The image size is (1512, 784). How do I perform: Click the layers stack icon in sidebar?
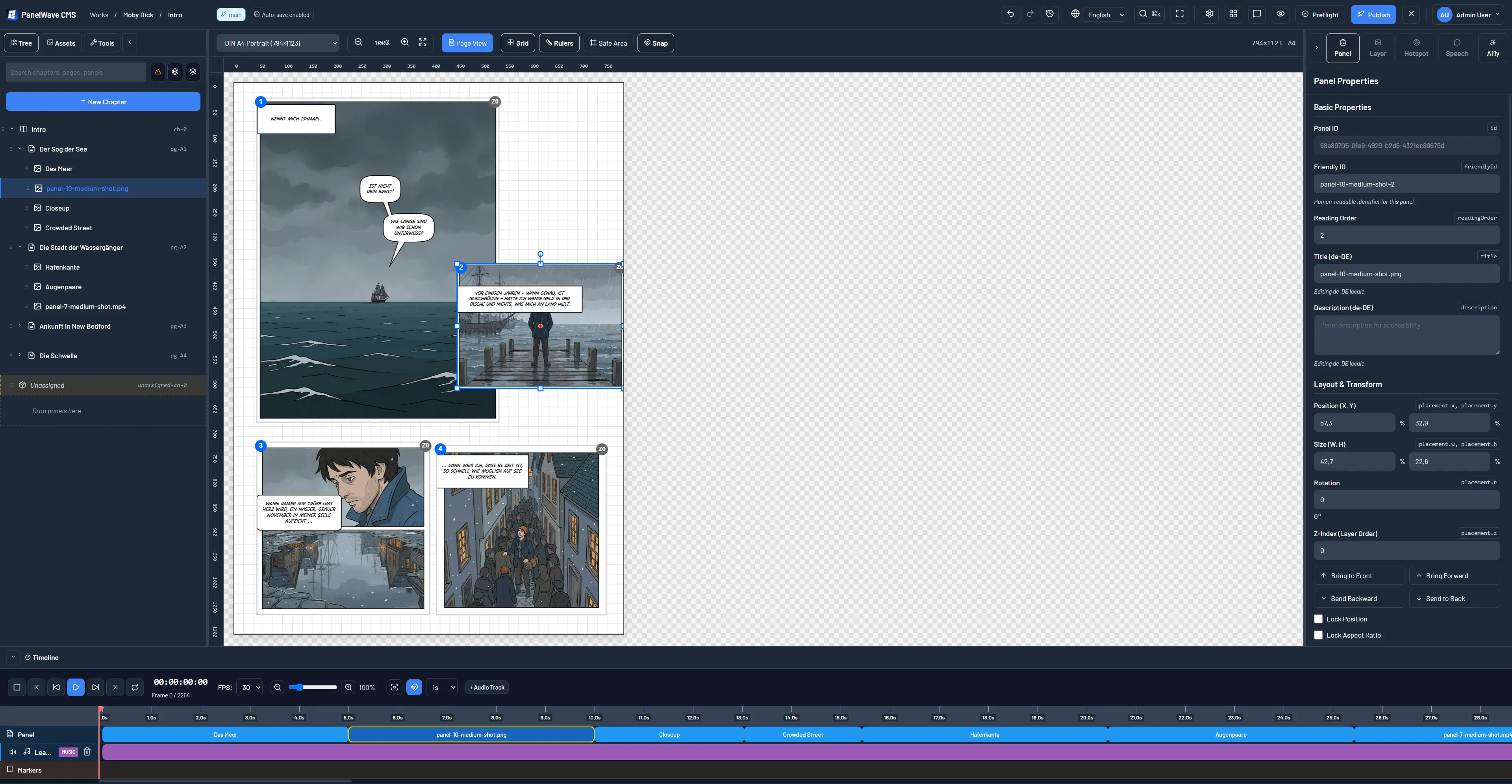[193, 72]
